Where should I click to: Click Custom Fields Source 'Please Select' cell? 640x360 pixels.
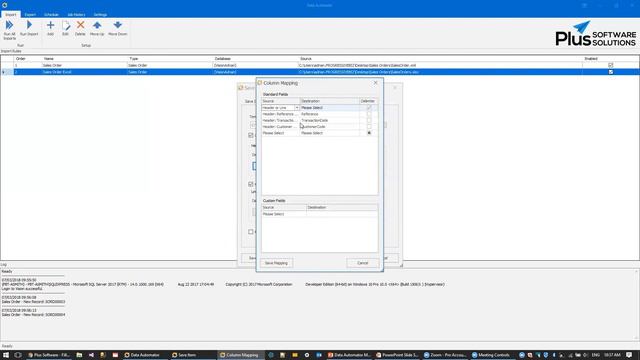point(284,214)
